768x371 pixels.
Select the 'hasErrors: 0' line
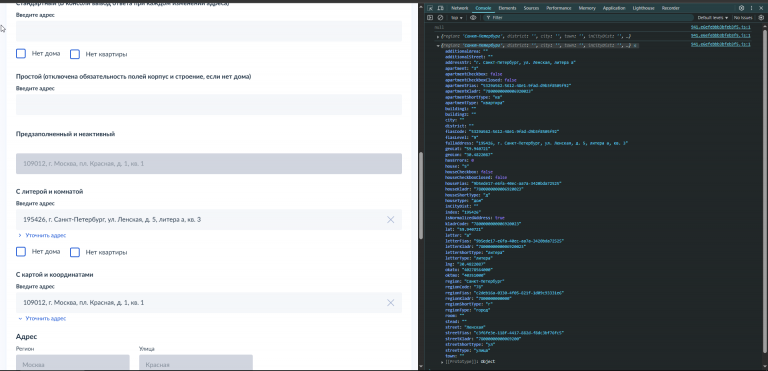click(x=459, y=161)
